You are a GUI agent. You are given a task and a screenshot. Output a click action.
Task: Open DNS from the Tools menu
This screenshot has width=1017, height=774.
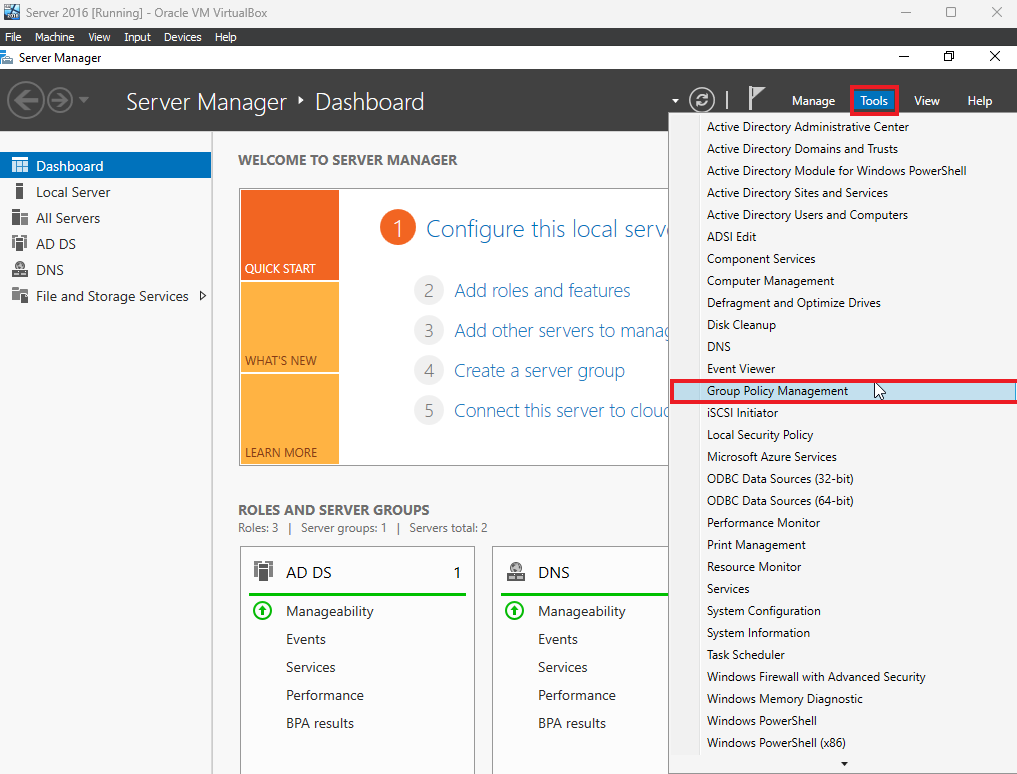coord(719,347)
